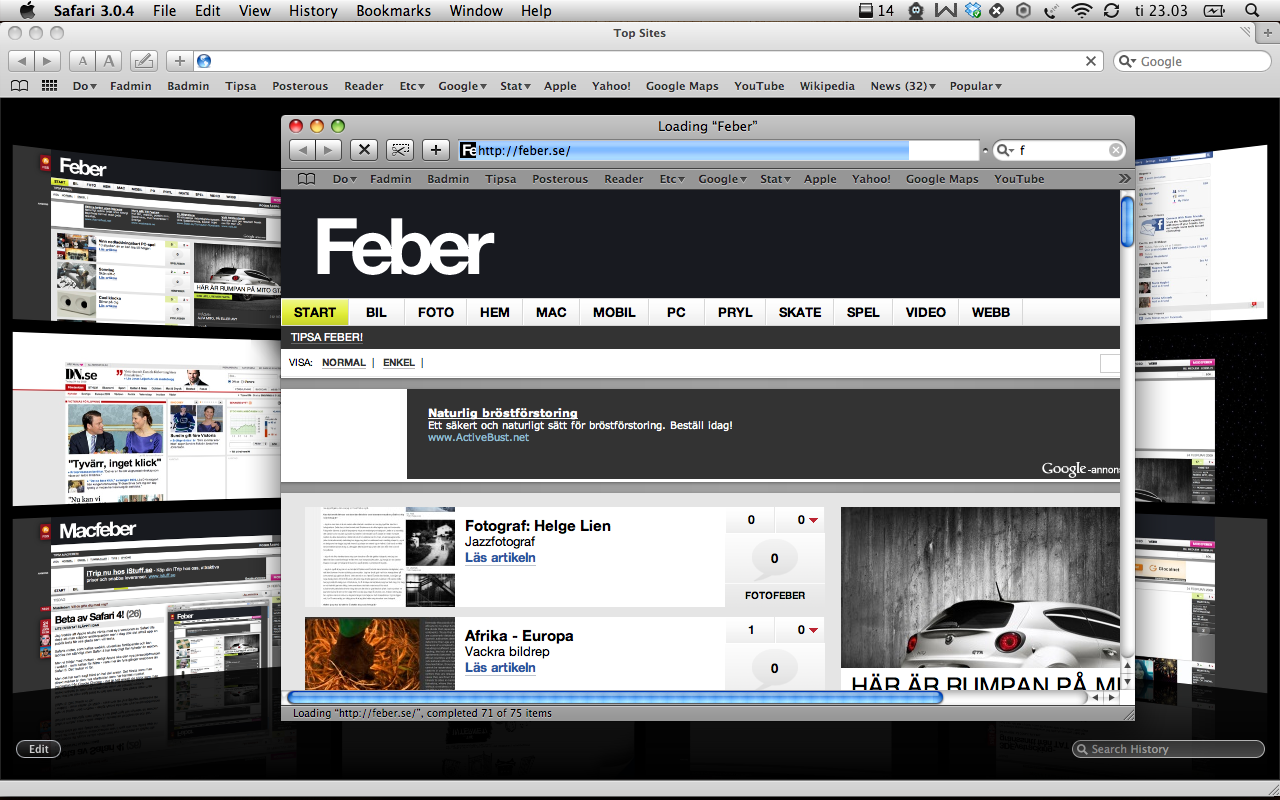This screenshot has height=800, width=1280.
Task: Expand the News (32) bookmarks dropdown
Action: 900,86
